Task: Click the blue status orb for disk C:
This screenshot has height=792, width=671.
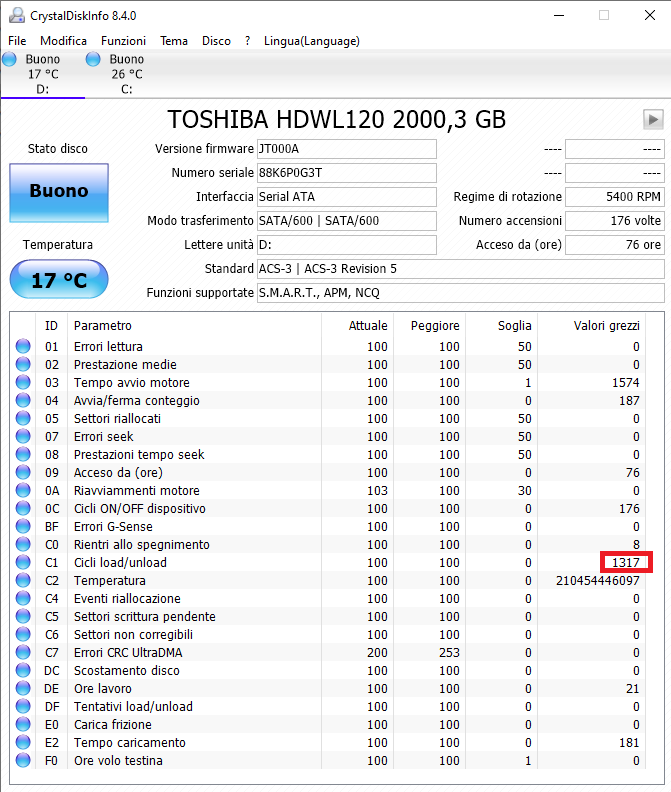Action: [x=93, y=59]
